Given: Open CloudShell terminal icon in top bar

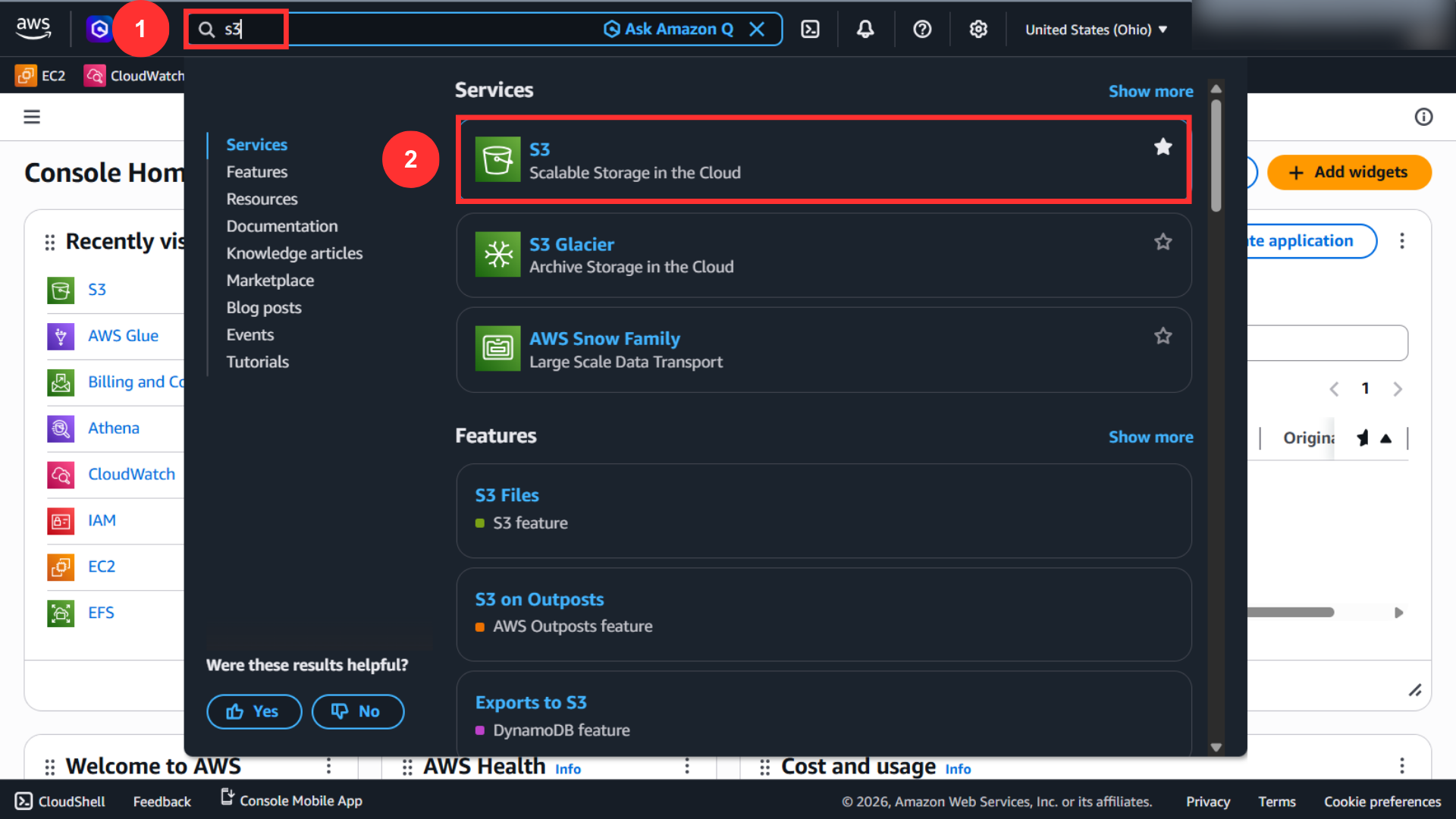Looking at the screenshot, I should 810,29.
